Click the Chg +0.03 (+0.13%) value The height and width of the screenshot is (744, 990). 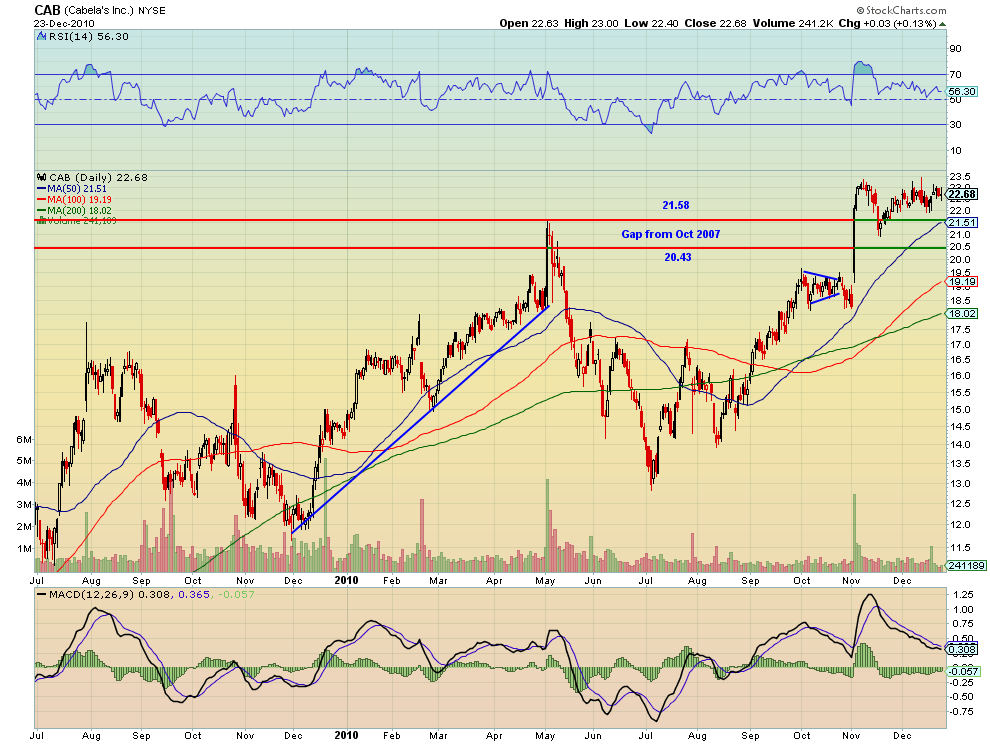point(888,23)
